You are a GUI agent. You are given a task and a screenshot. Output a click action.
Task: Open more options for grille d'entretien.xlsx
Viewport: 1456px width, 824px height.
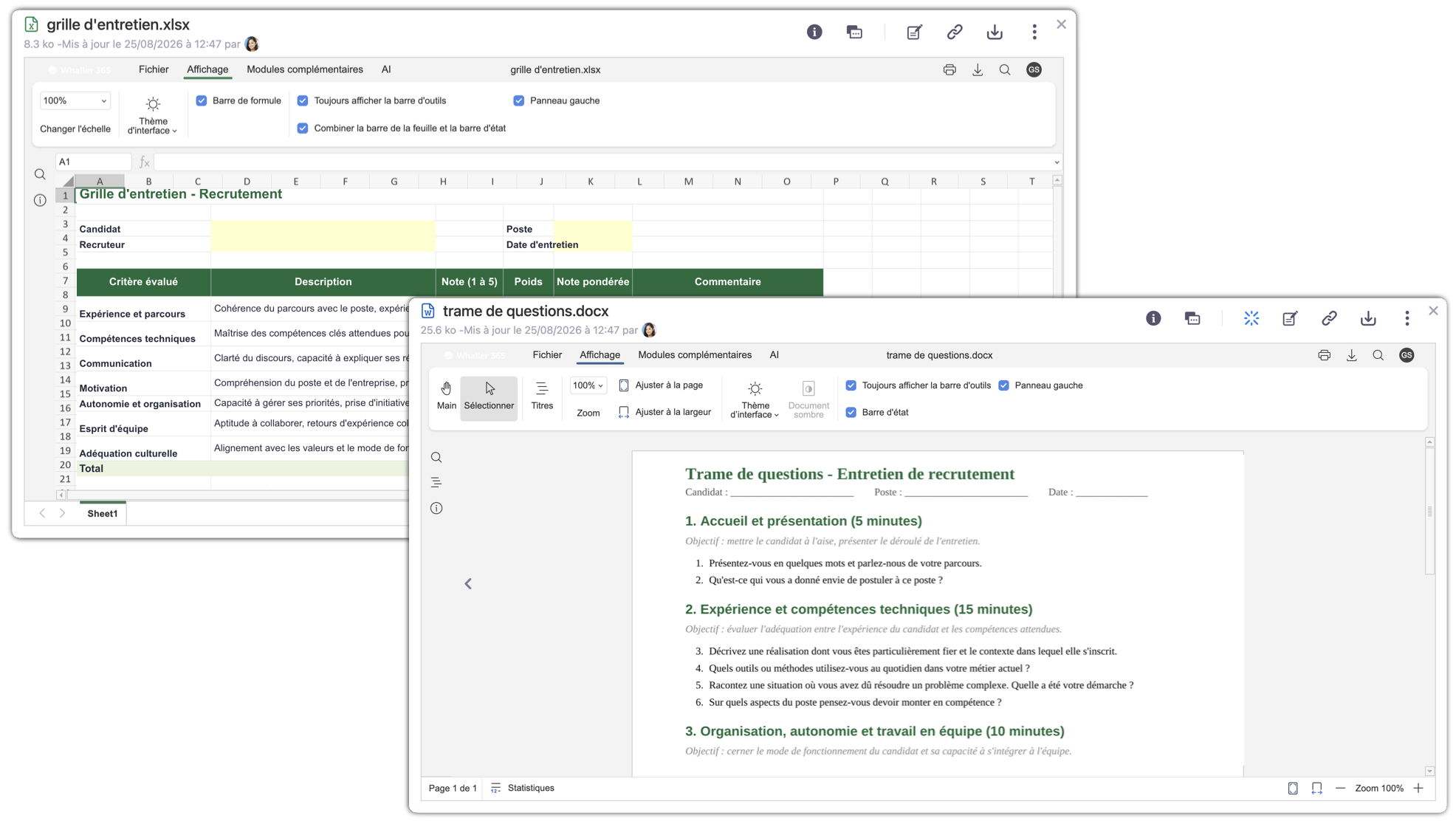[1034, 32]
